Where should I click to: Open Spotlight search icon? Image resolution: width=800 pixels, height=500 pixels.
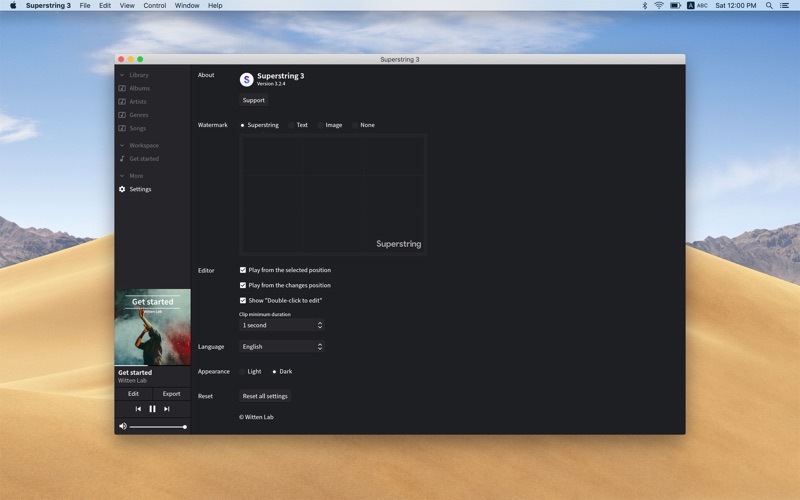click(769, 6)
